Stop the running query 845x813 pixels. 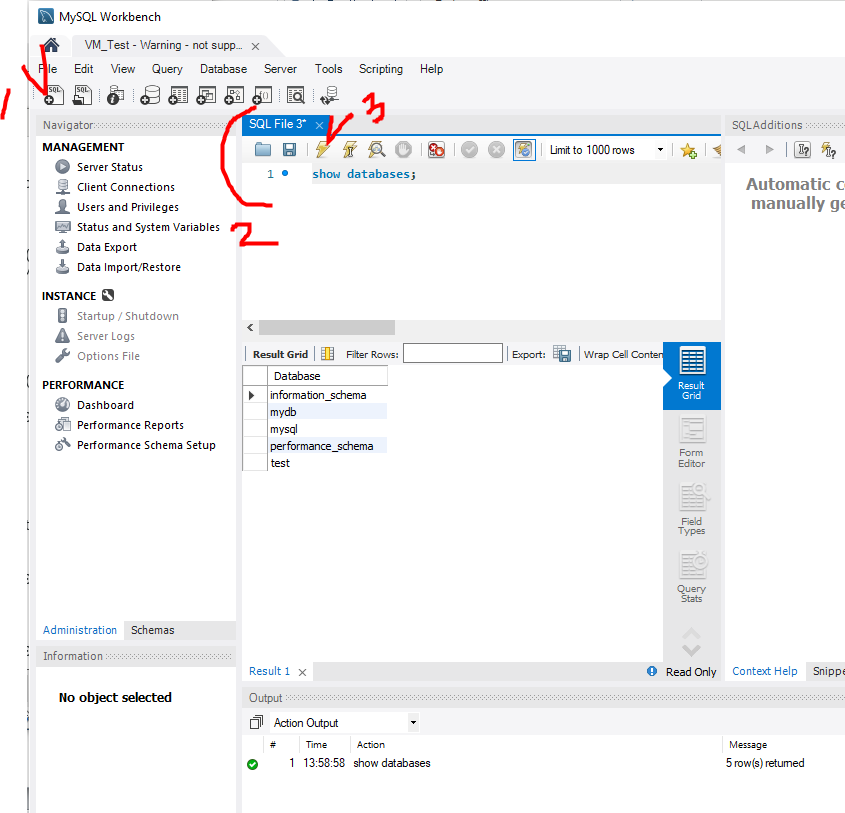pyautogui.click(x=403, y=149)
